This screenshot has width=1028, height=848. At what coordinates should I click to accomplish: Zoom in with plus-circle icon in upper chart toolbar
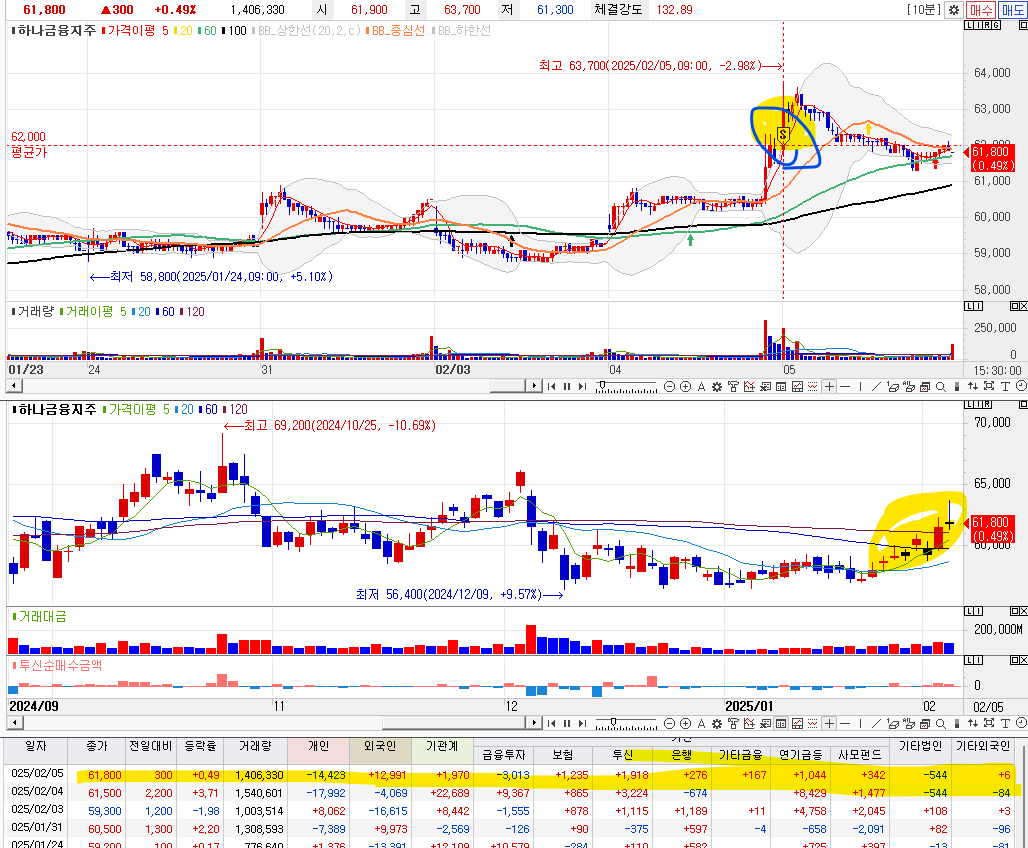tap(685, 387)
